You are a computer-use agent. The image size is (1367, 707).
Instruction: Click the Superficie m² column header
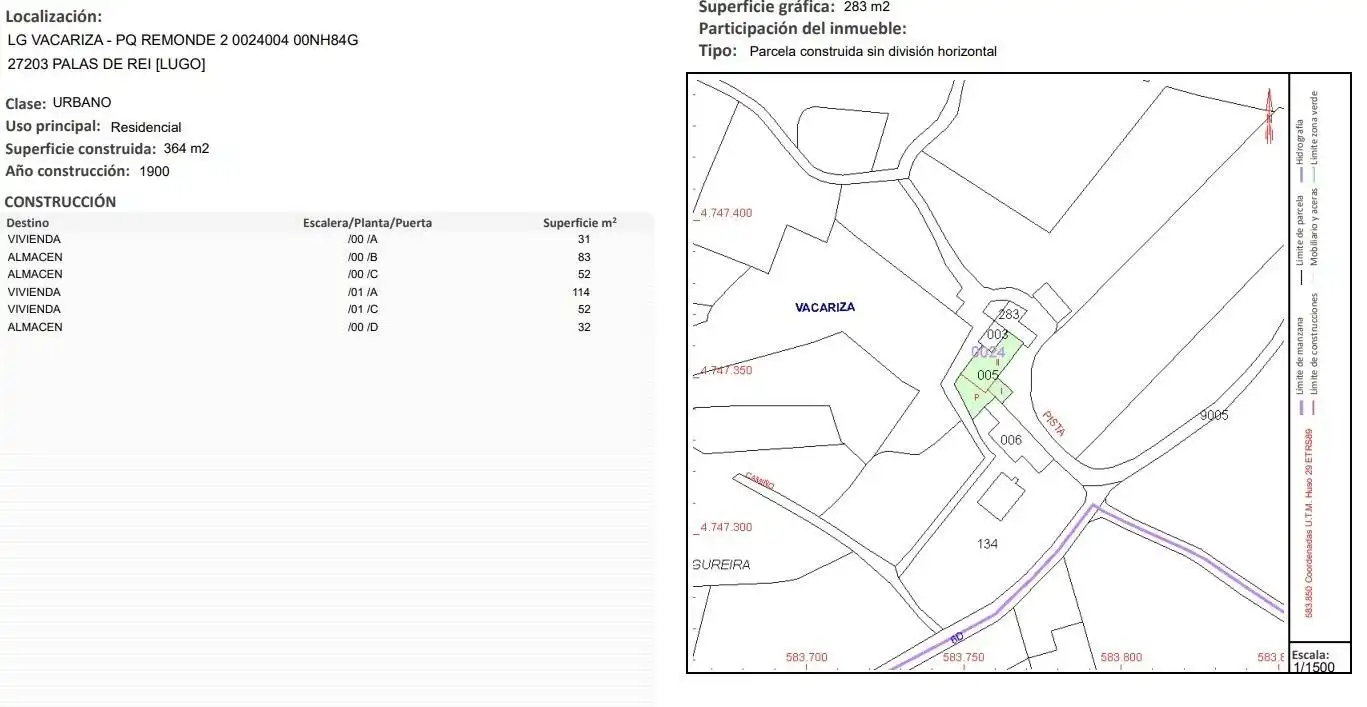tap(580, 223)
